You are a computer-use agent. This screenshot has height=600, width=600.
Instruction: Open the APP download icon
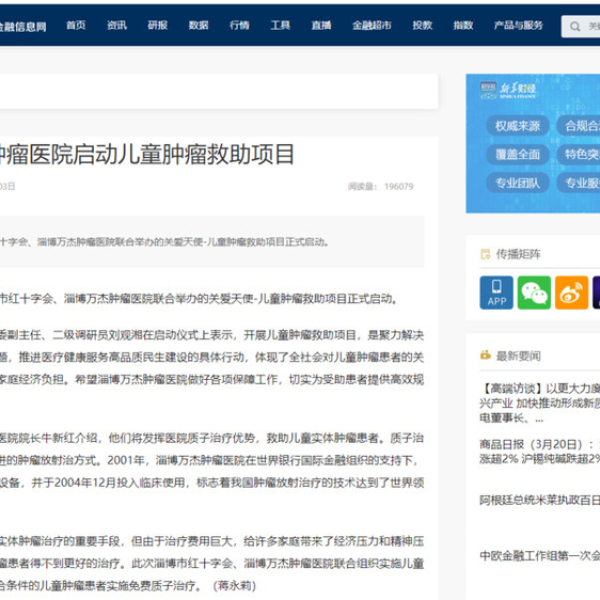click(497, 292)
